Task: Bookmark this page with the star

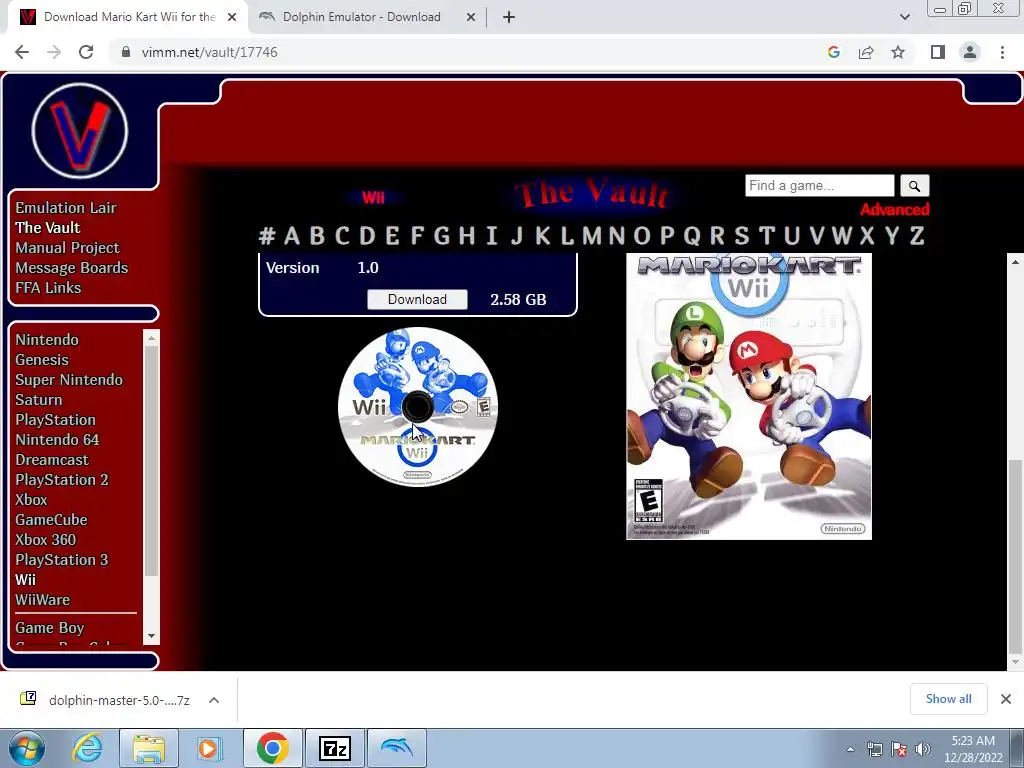Action: pyautogui.click(x=898, y=52)
